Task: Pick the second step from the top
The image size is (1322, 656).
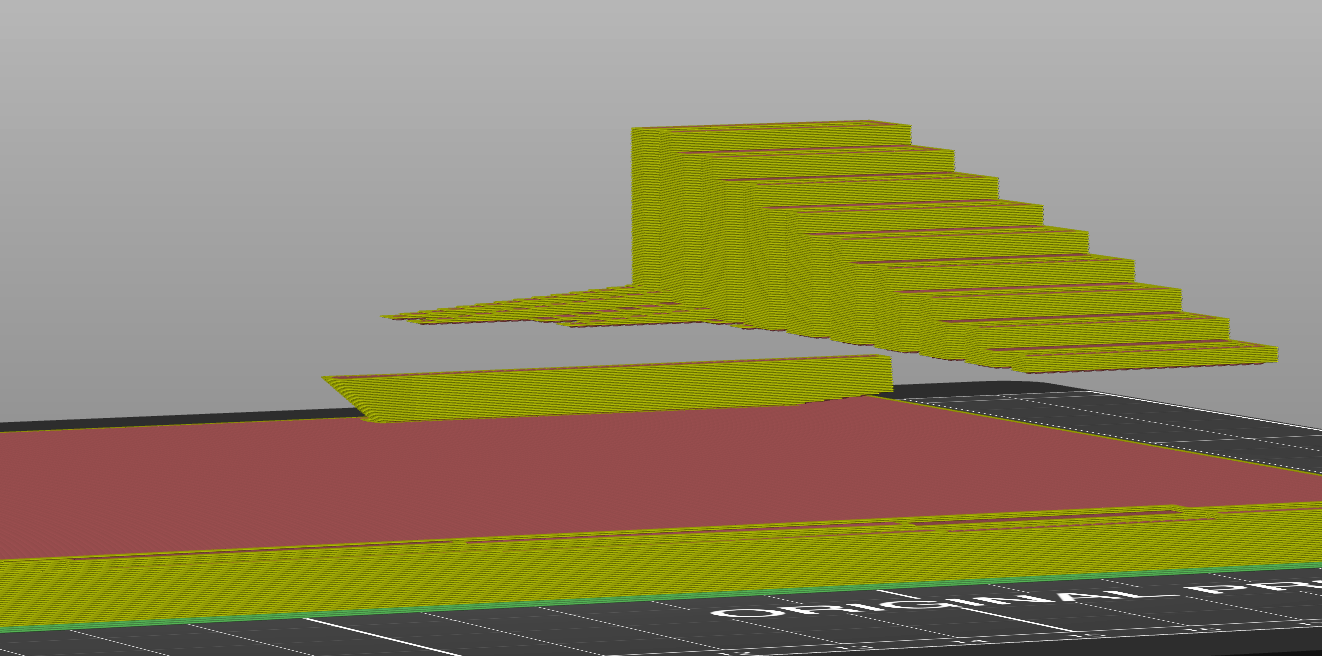Action: click(820, 153)
